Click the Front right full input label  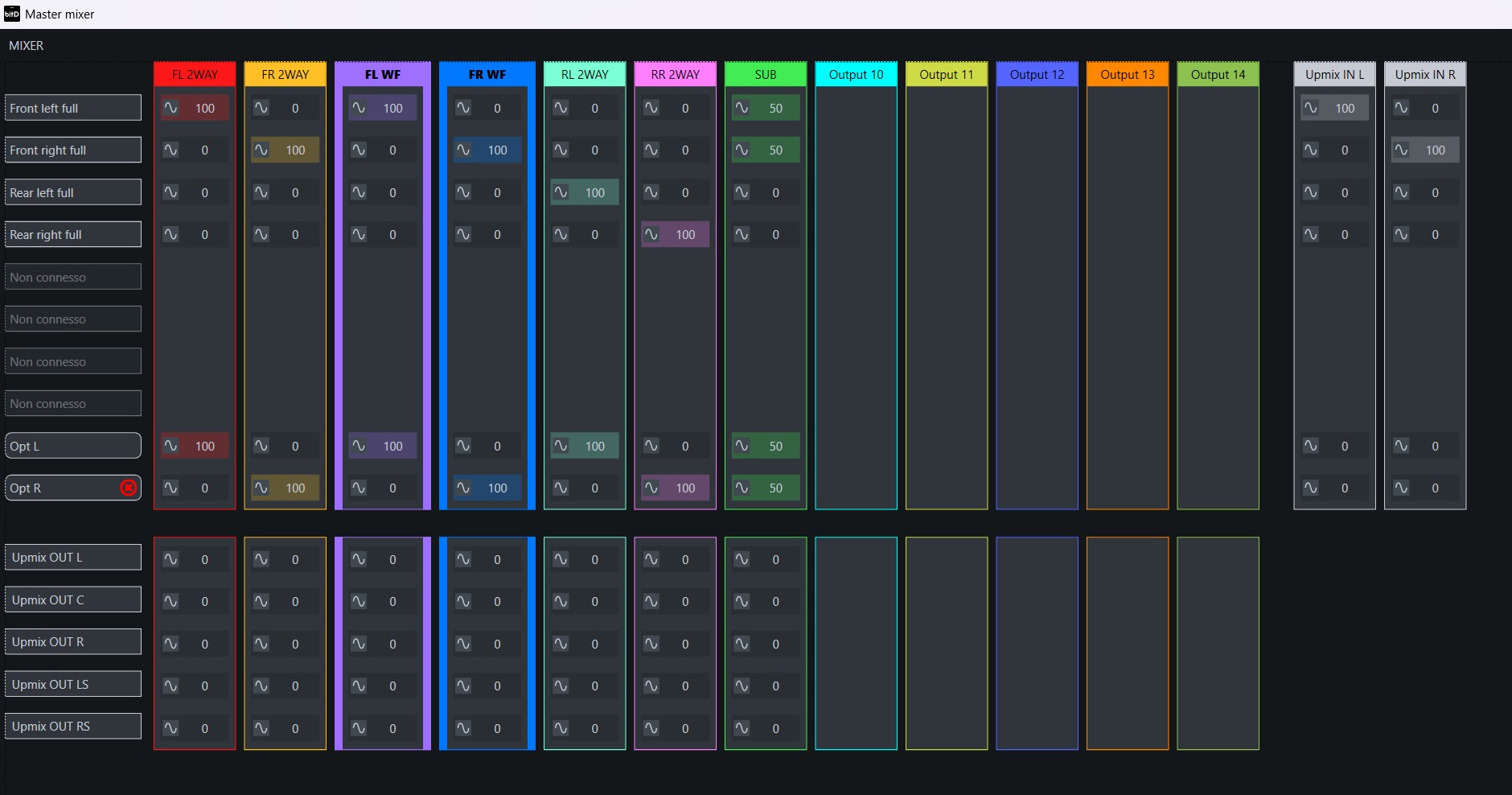click(73, 150)
